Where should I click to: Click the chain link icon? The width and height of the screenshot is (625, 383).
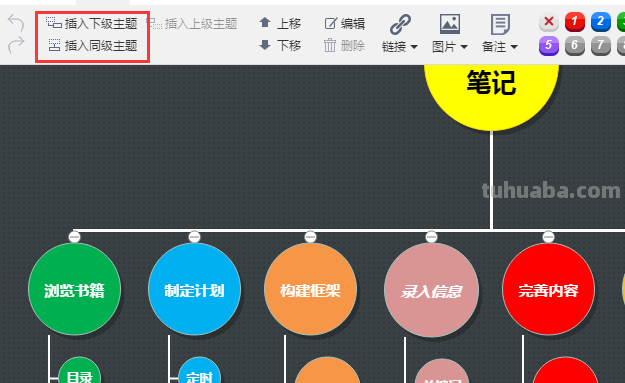tap(400, 24)
